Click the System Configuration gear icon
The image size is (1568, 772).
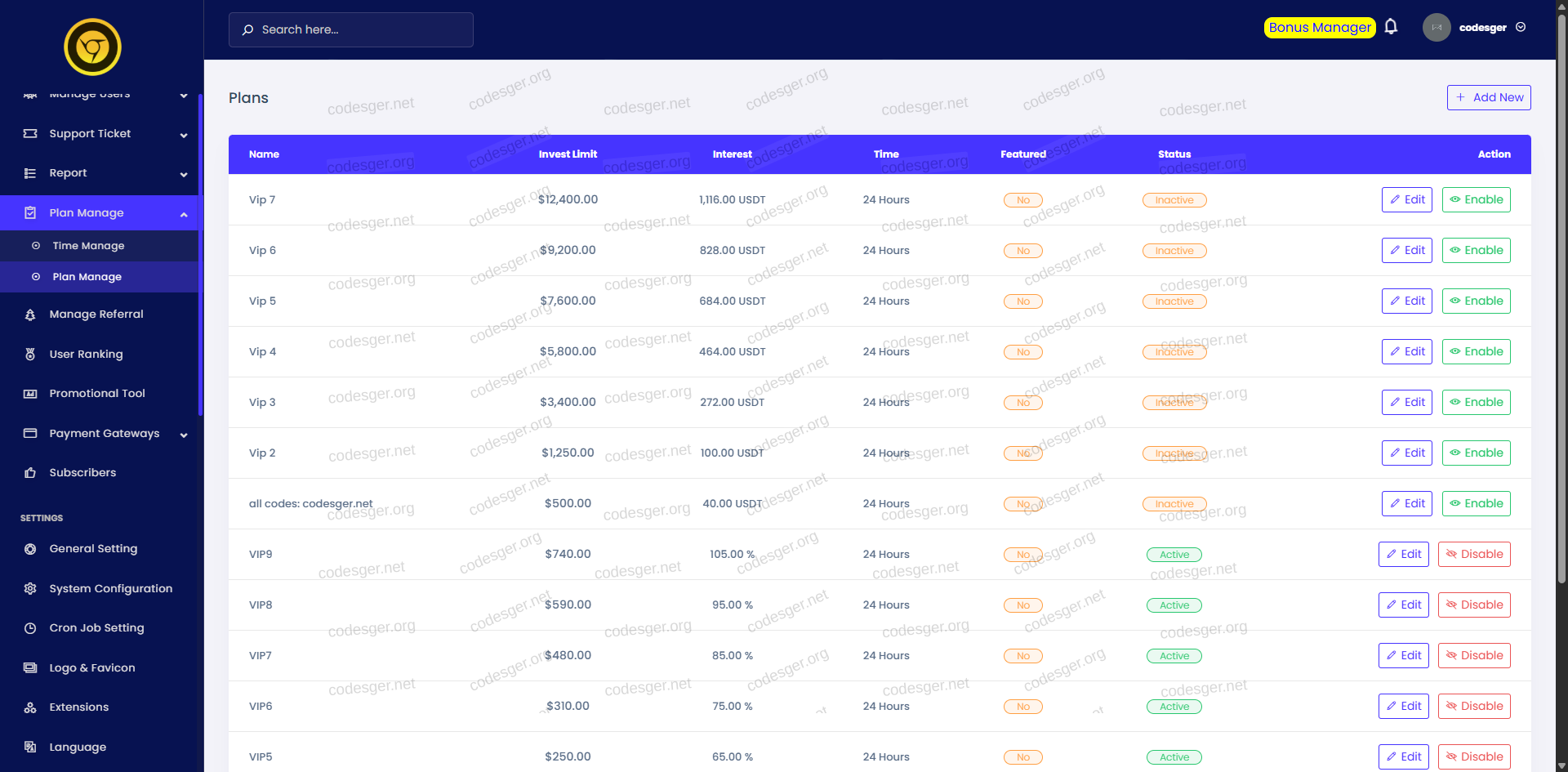point(30,589)
